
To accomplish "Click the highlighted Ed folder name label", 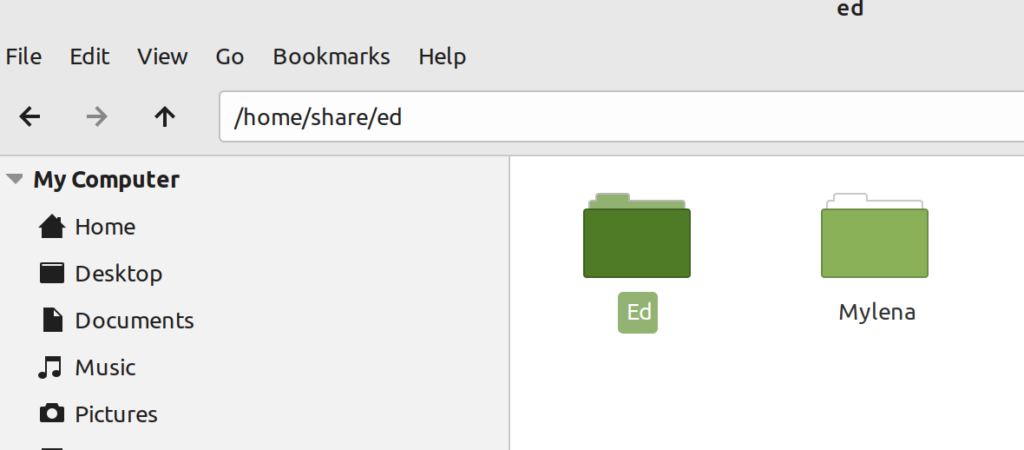I will click(638, 313).
